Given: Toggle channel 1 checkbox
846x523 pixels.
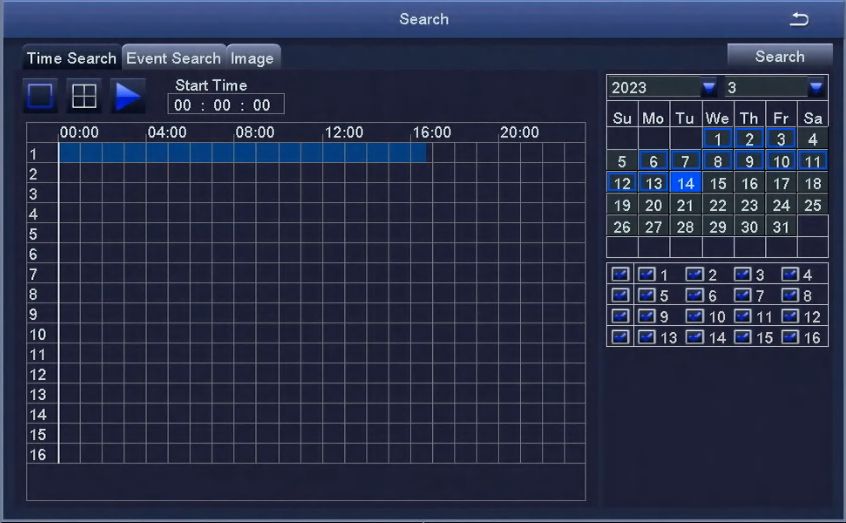Looking at the screenshot, I should click(647, 275).
